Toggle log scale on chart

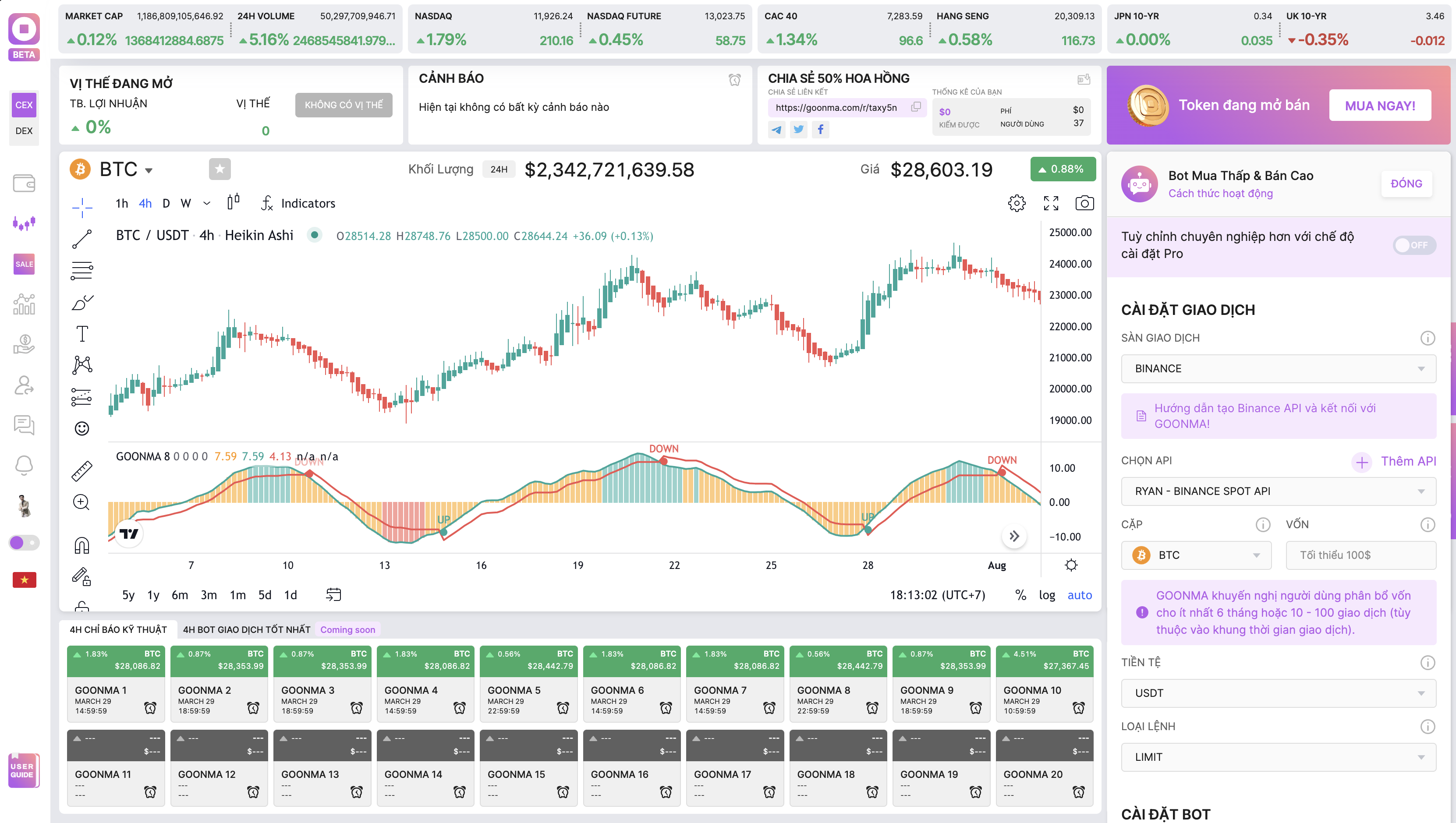(x=1047, y=595)
